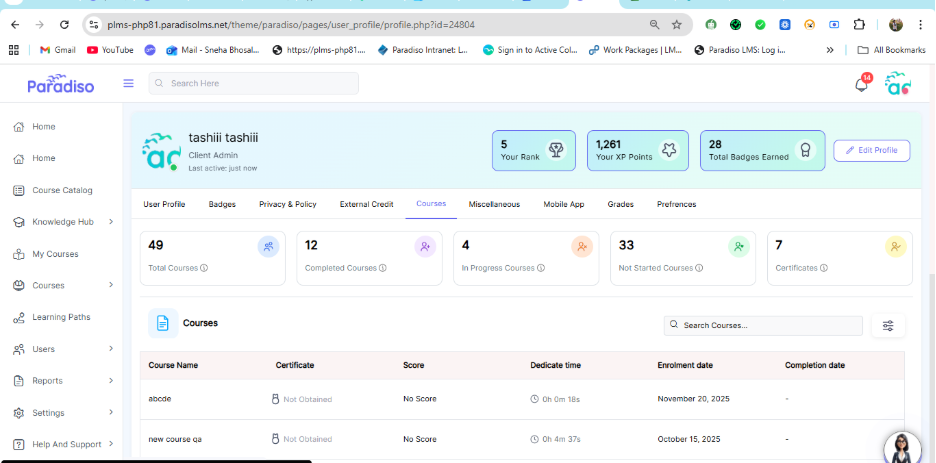Bookmark this page with the star icon
936x463 pixels.
677,24
